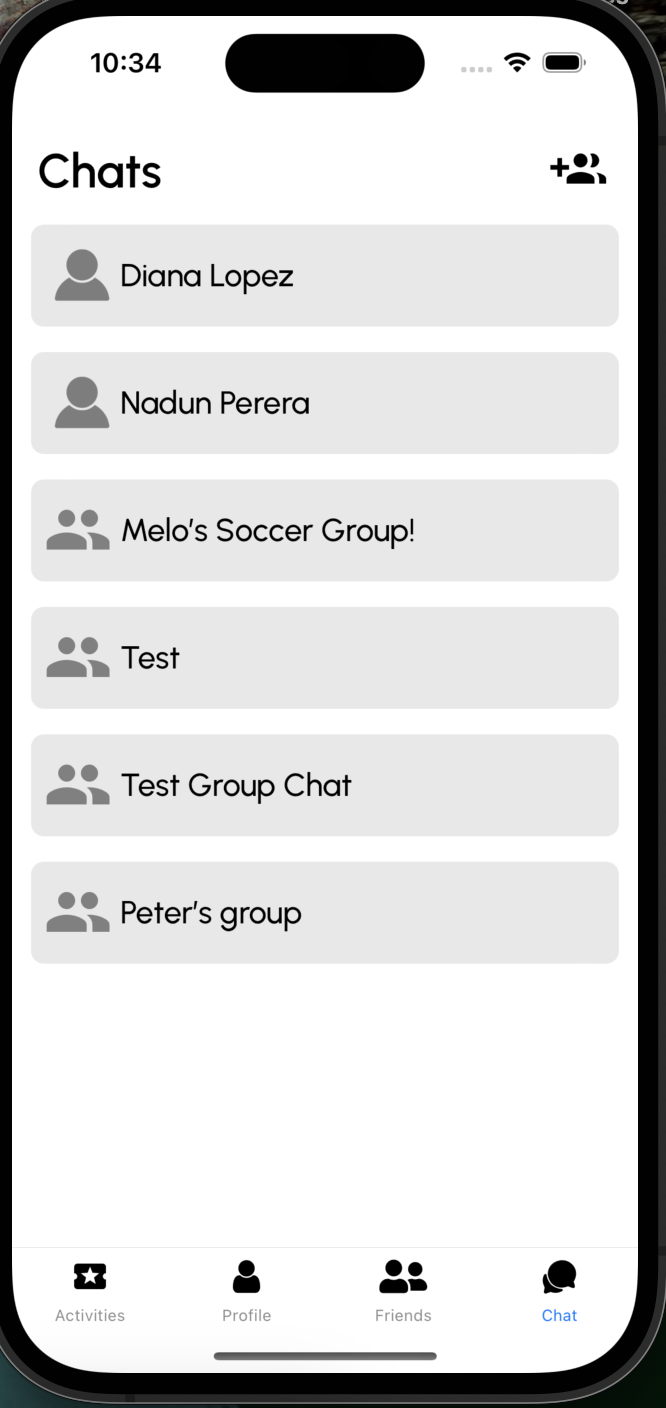Switch to the Friends tab label
Viewport: 666px width, 1408px height.
tap(403, 1316)
